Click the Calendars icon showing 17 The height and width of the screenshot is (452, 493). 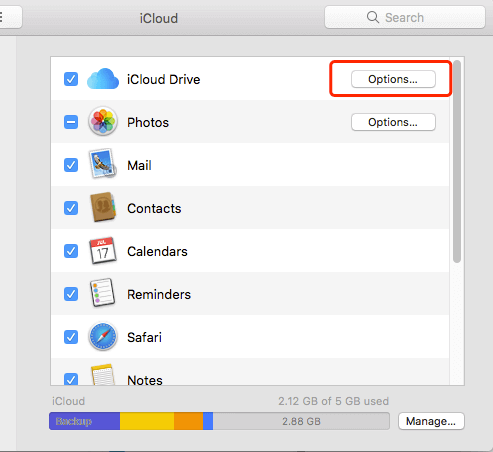click(103, 251)
